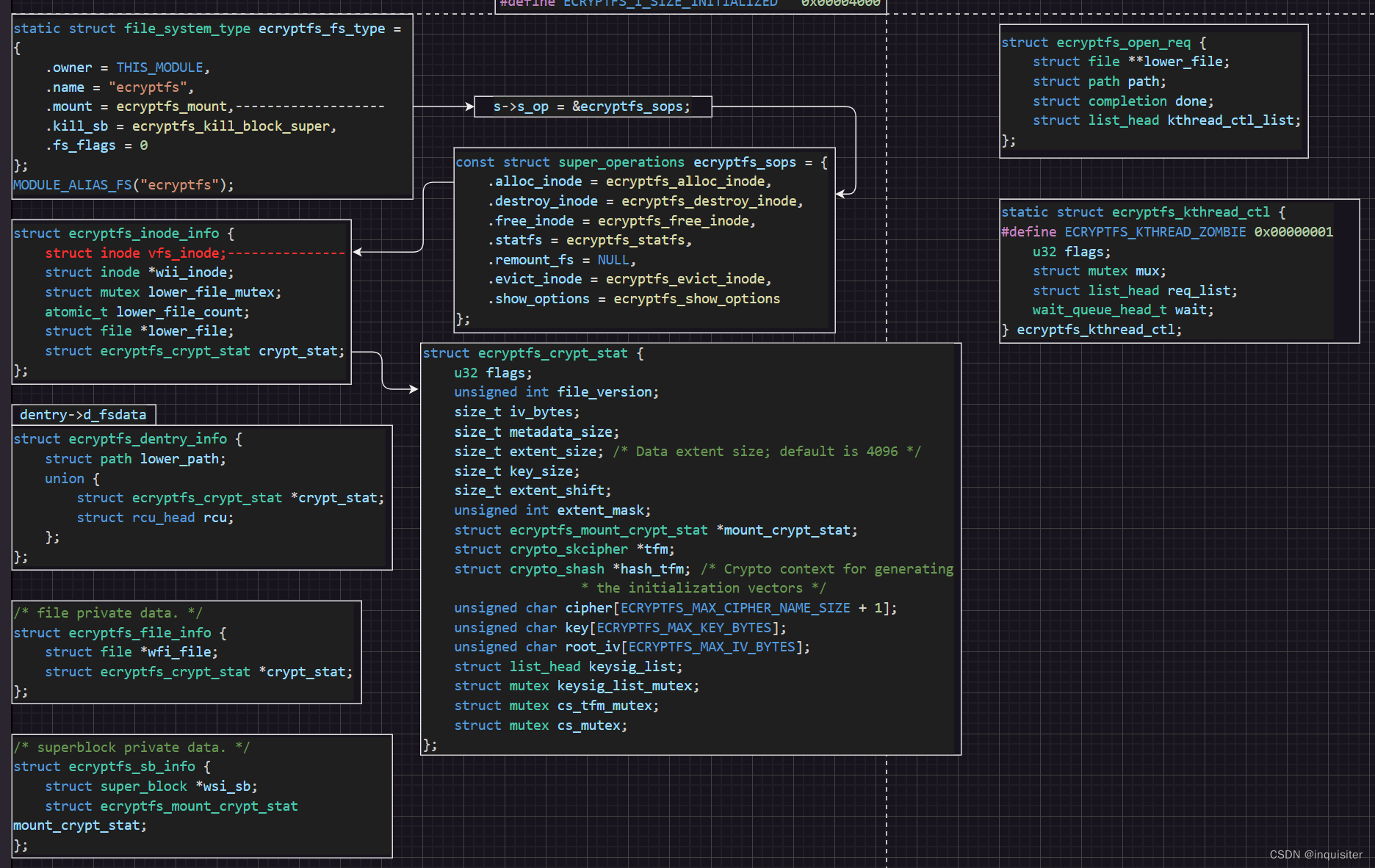Select the 's->s_op = &ecryptfs_sops;' box
Screen dimensions: 1375x868
point(593,106)
